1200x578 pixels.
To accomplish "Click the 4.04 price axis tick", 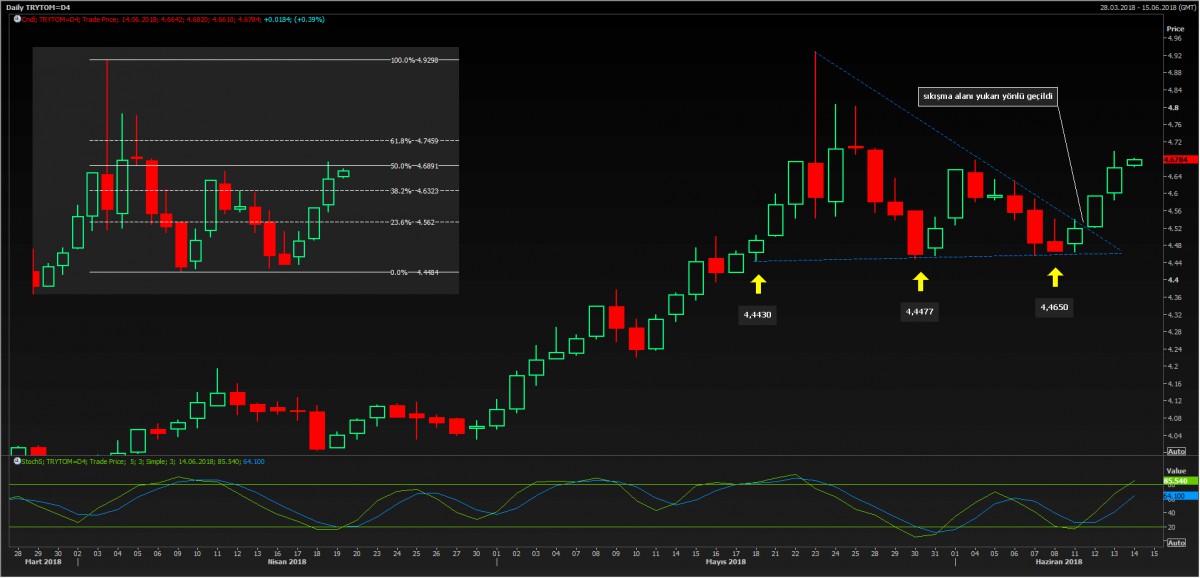I will coord(1173,436).
